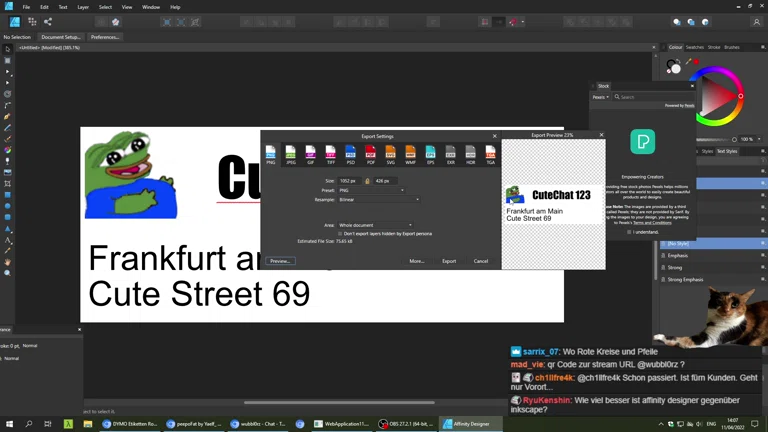The height and width of the screenshot is (432, 768).
Task: Switch to the Swatches tab
Action: 695,48
